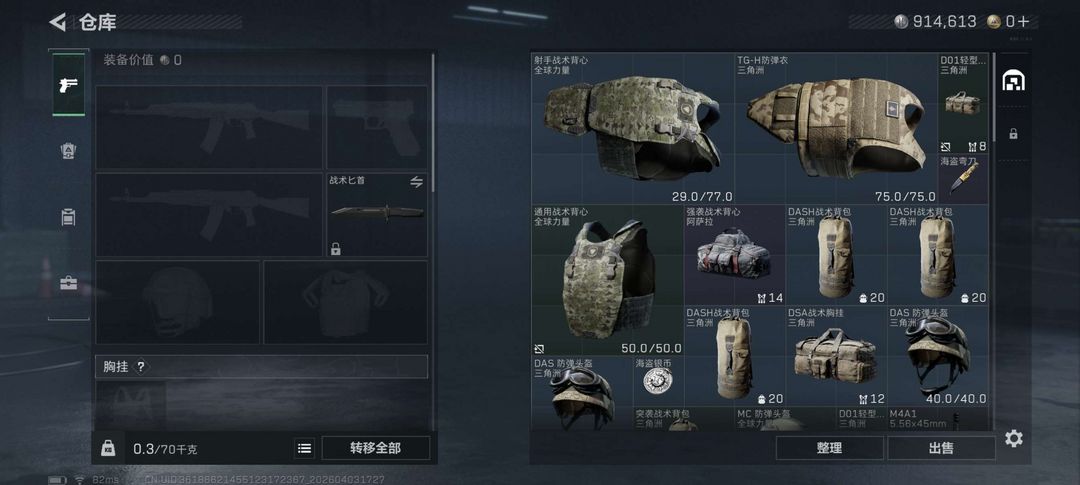Open the settings gear icon
Image resolution: width=1080 pixels, height=485 pixels.
pos(1013,438)
